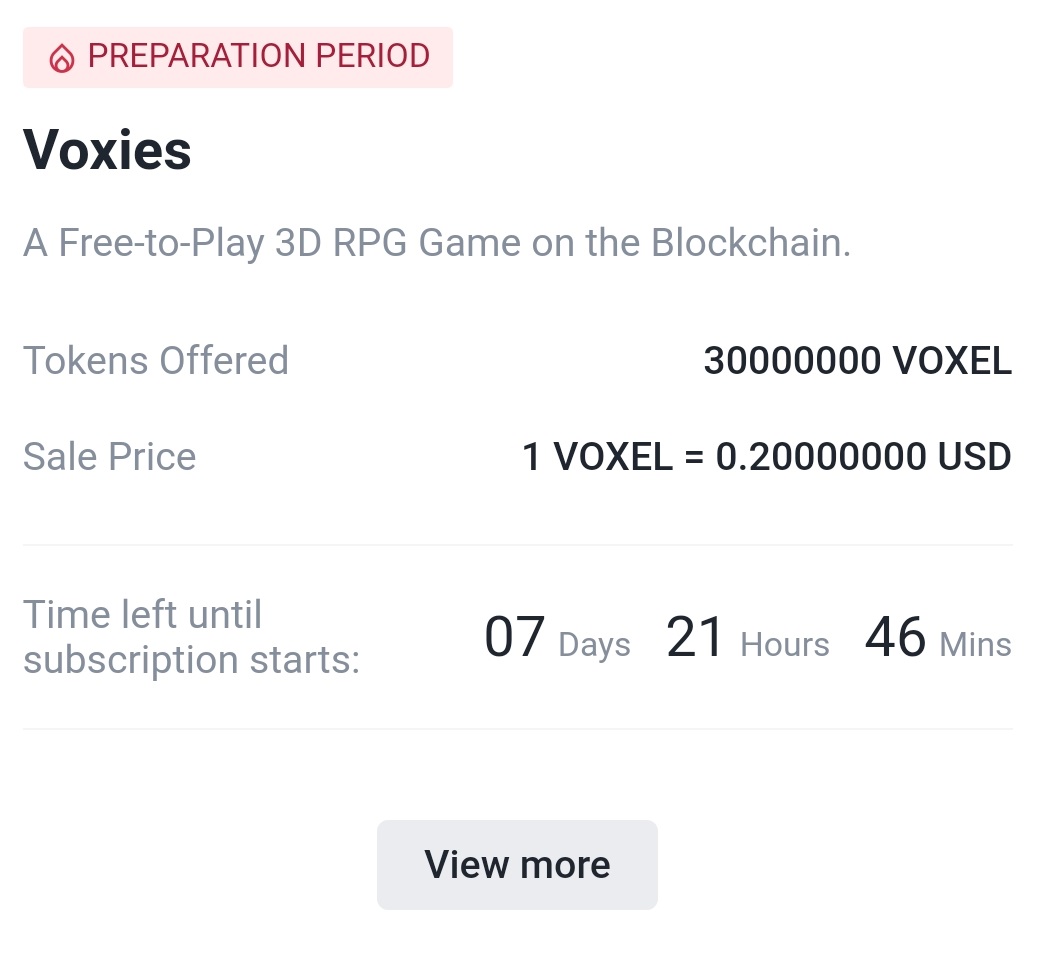Click the Tokens Offered label
Screen dimensions: 1061x967
click(156, 360)
